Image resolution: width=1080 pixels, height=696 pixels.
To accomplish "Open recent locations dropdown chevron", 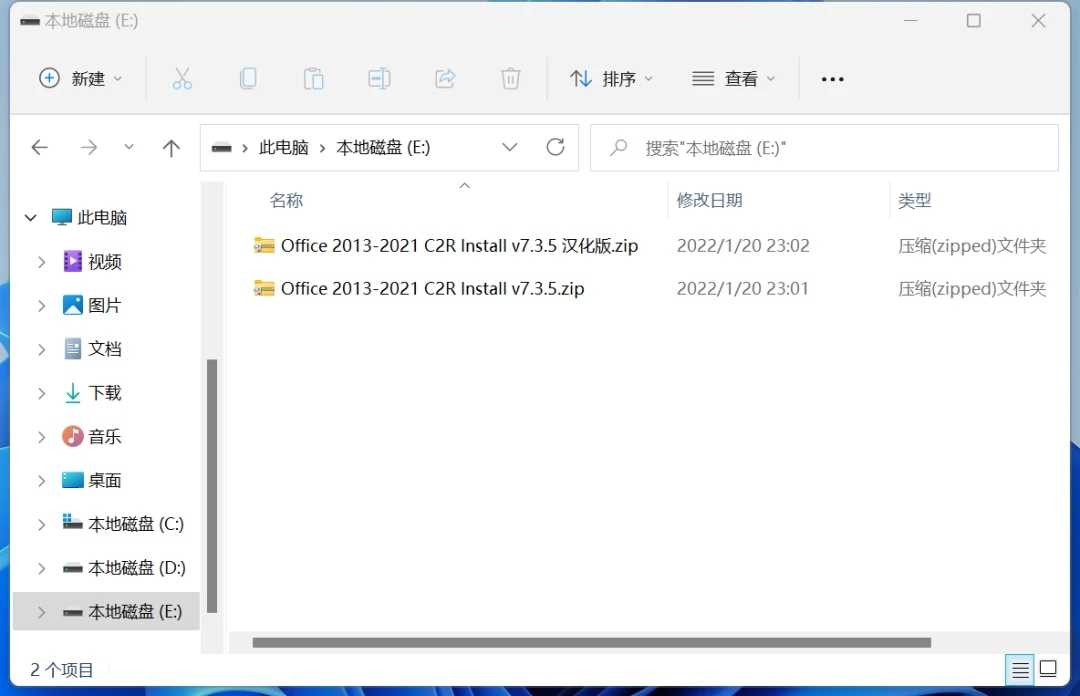I will click(129, 147).
